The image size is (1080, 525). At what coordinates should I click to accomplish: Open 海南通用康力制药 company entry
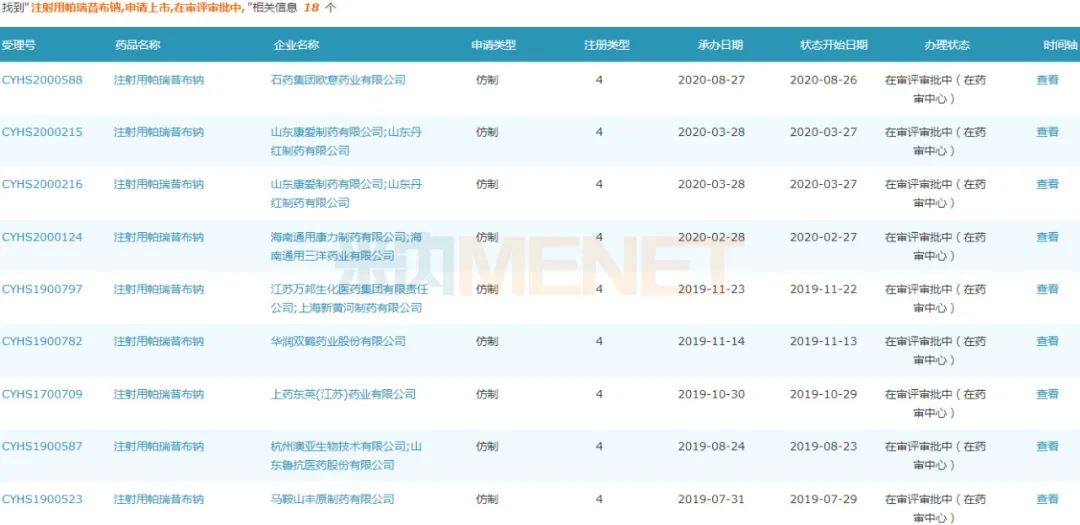pyautogui.click(x=346, y=246)
